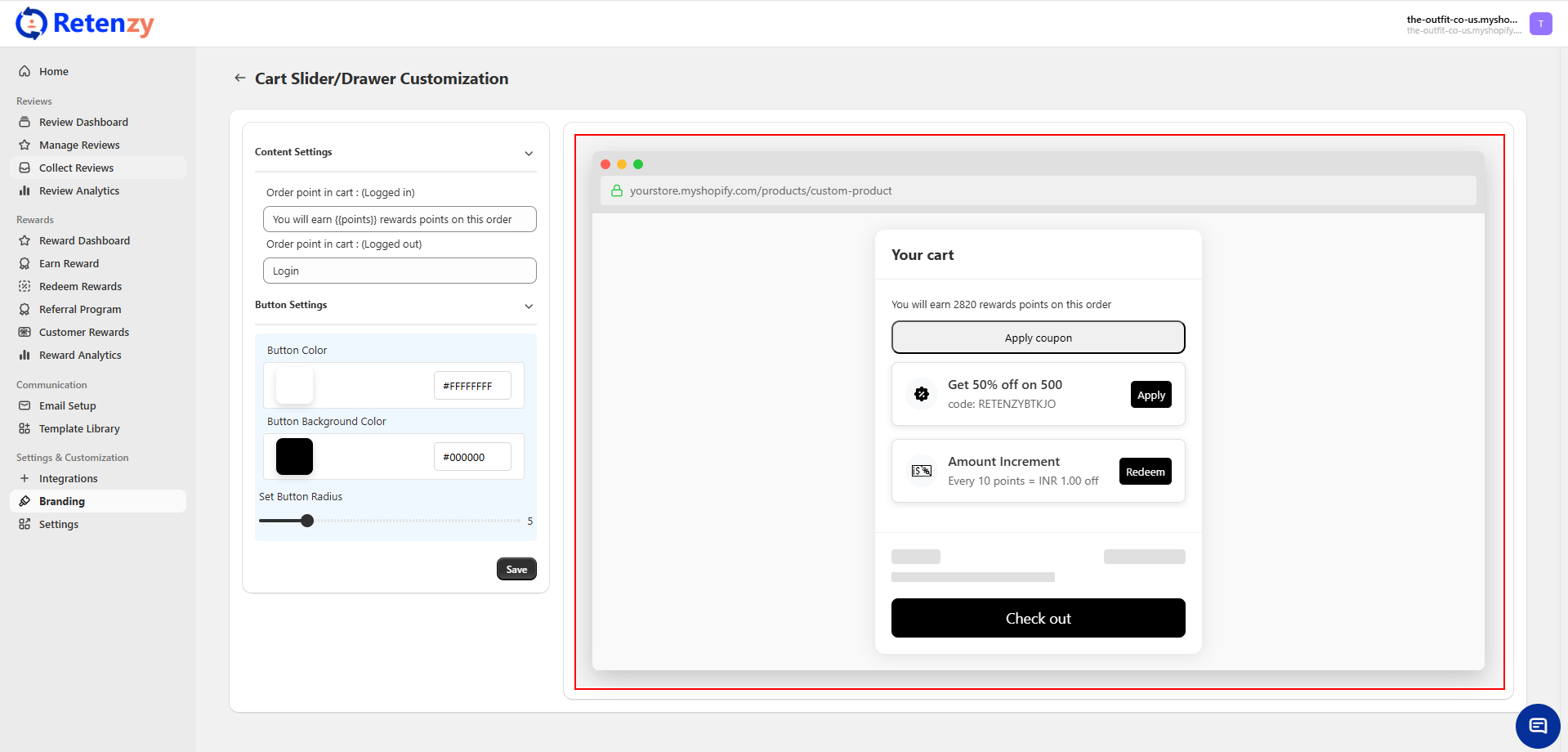Collapse the Button Settings chevron
The height and width of the screenshot is (752, 1568).
click(529, 306)
